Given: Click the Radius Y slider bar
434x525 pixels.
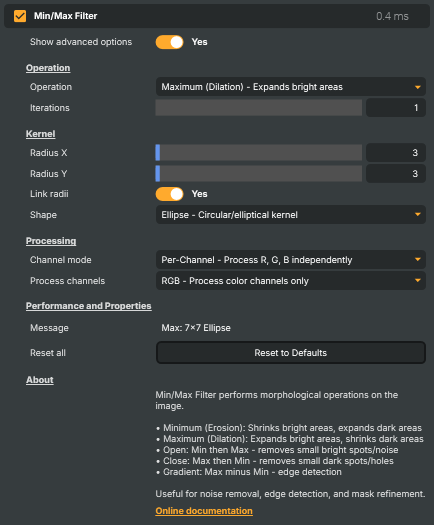Looking at the screenshot, I should coord(259,174).
